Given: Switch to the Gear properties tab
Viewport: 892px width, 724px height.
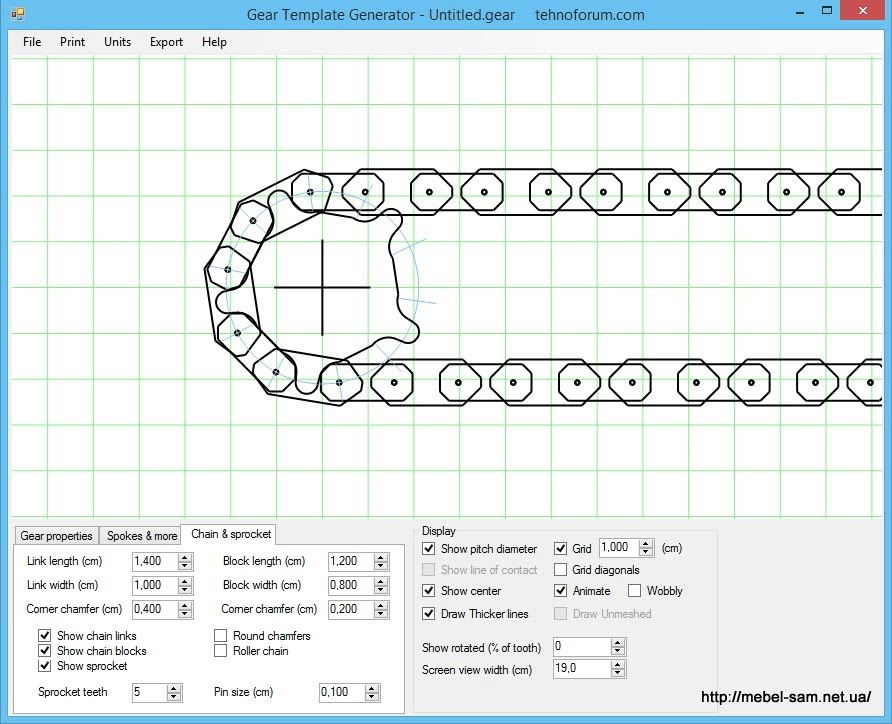Looking at the screenshot, I should click(x=56, y=536).
